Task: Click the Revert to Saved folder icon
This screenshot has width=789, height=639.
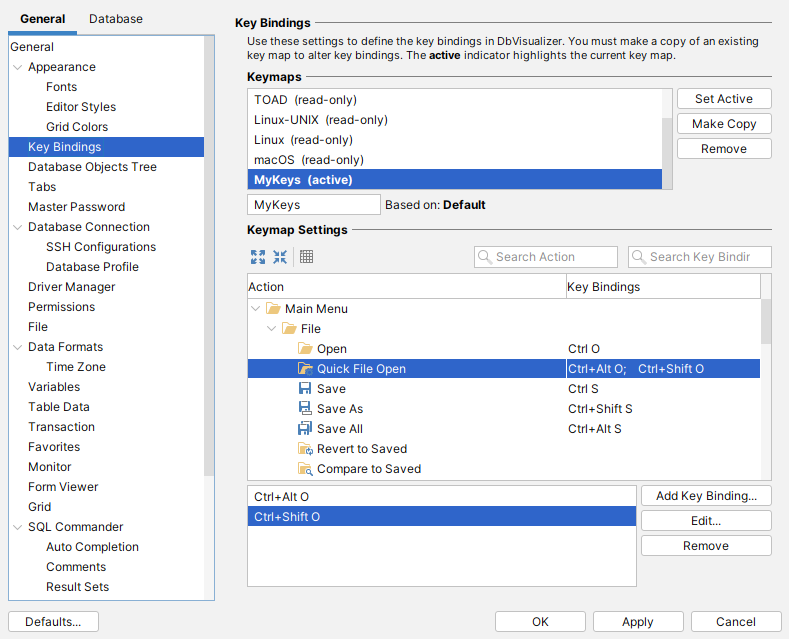Action: point(305,449)
